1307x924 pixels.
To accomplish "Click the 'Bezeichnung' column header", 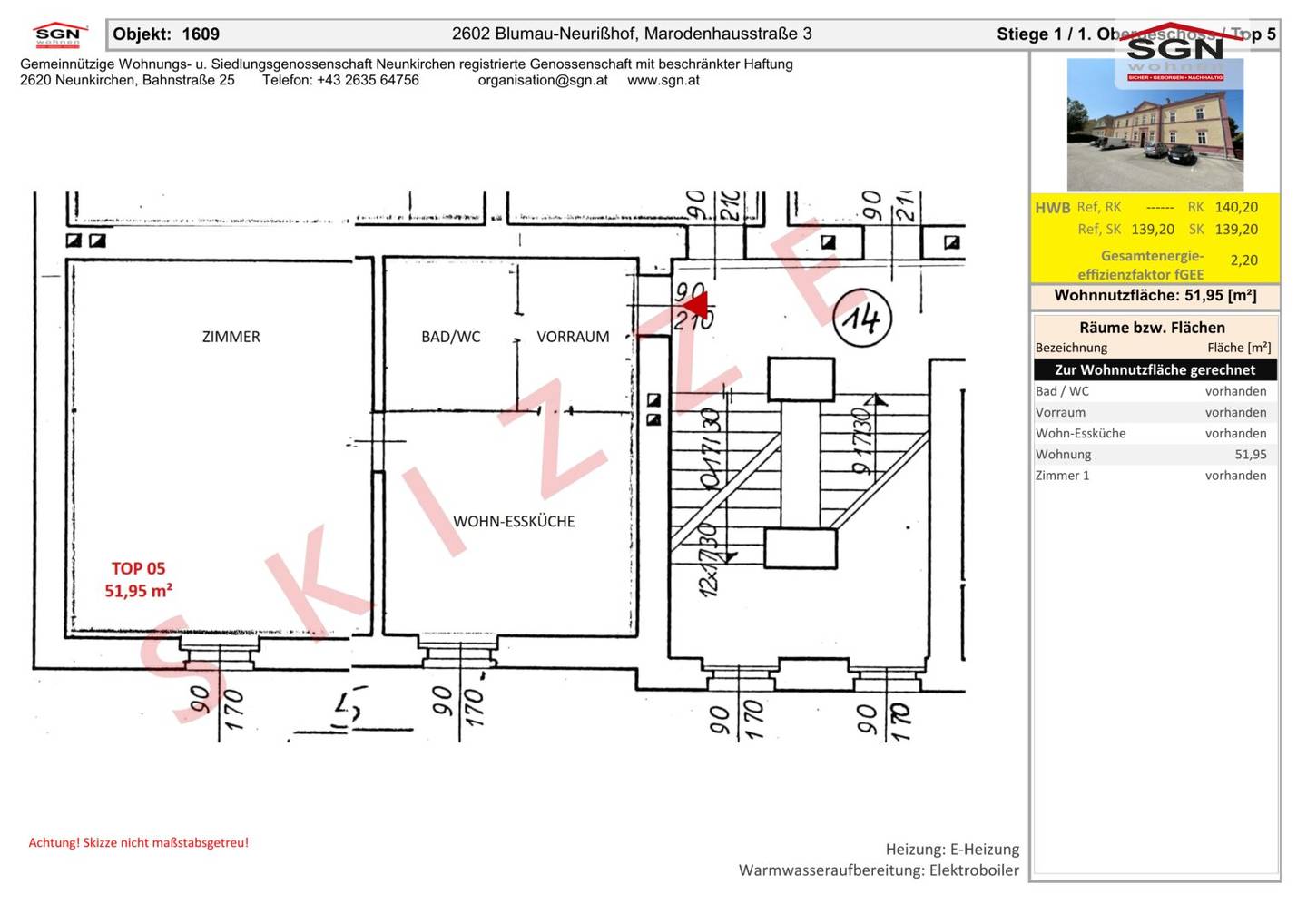I will point(1071,348).
